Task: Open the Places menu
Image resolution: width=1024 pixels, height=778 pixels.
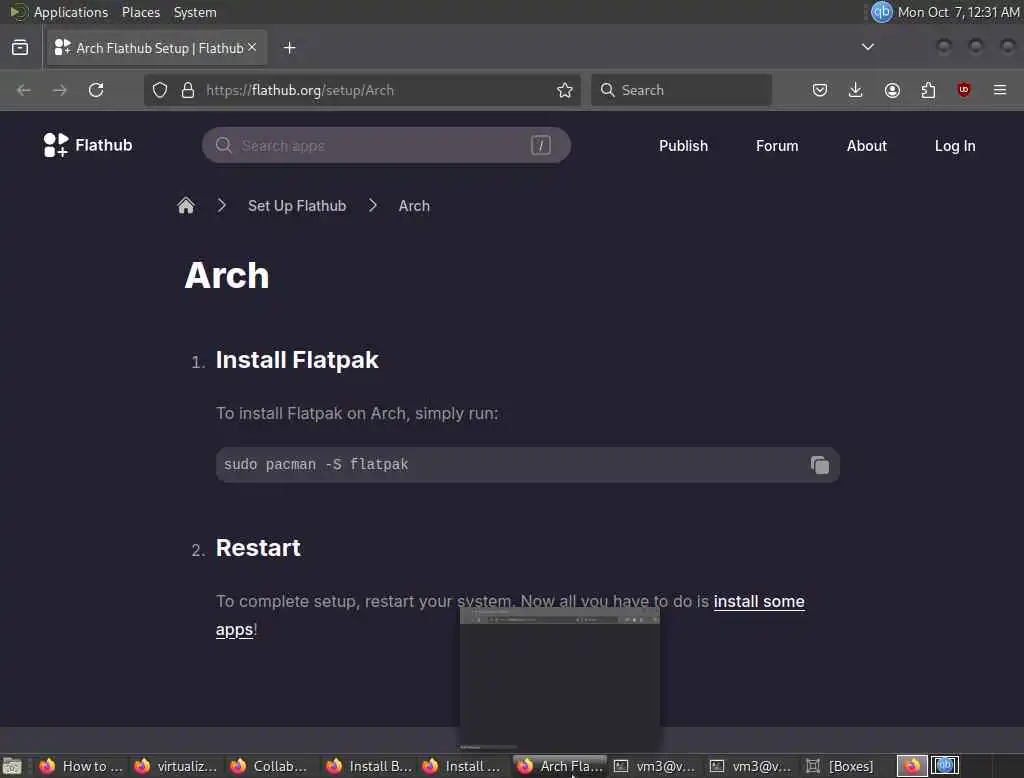Action: [x=141, y=12]
